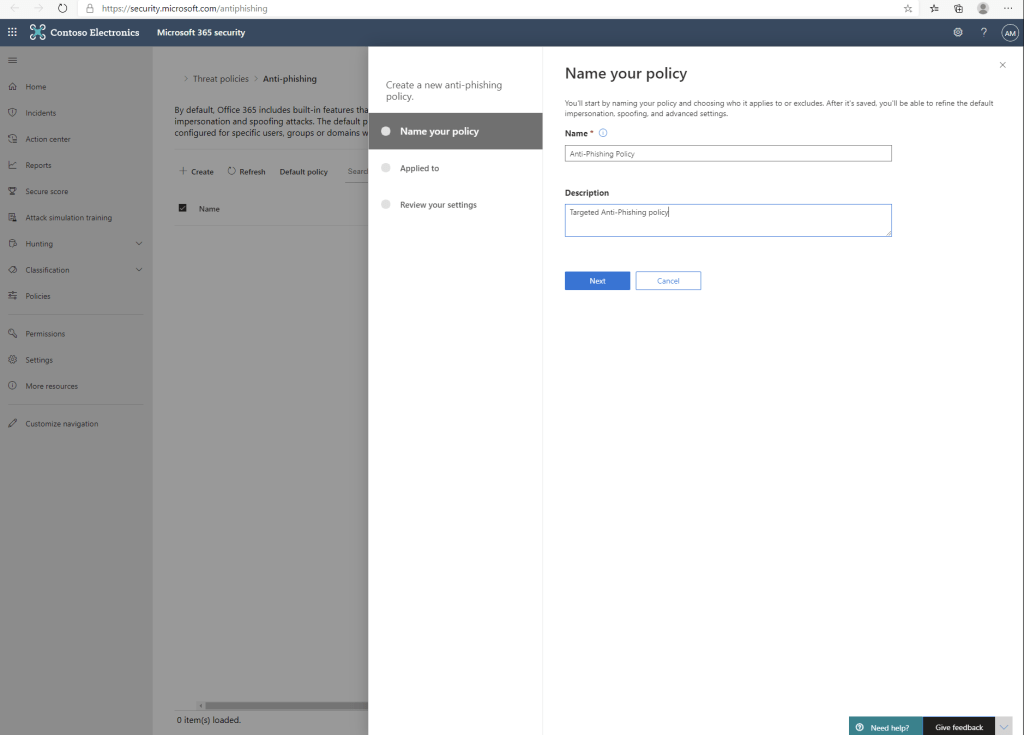Screen dimensions: 1024x735
Task: Open the app launcher waffle icon
Action: point(12,32)
